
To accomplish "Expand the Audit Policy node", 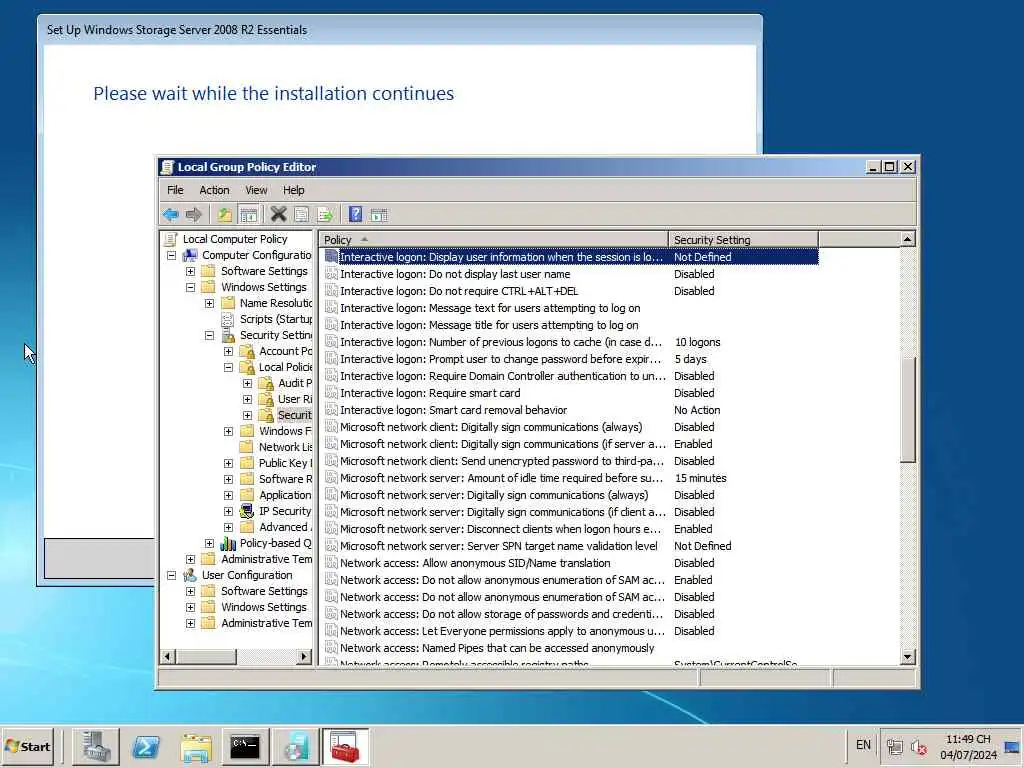I will [x=248, y=383].
